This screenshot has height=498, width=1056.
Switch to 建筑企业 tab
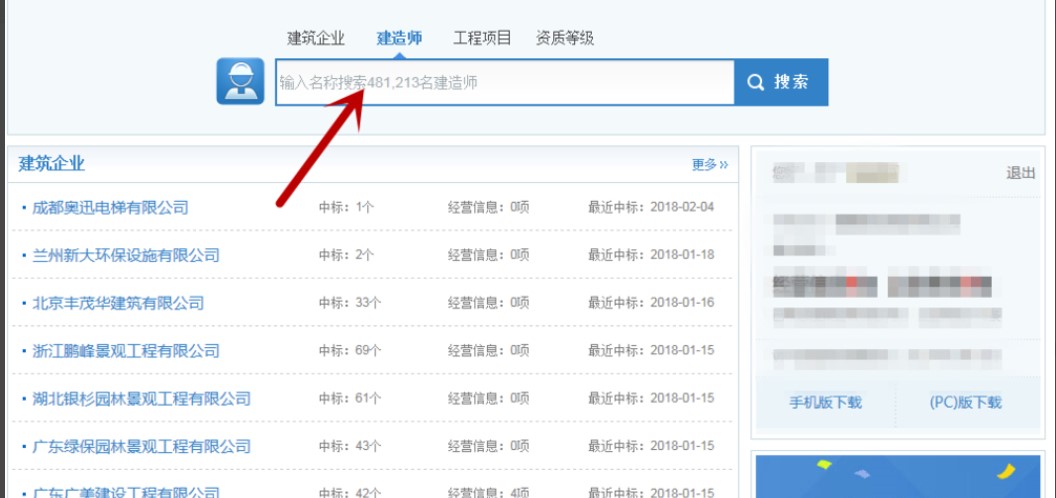pyautogui.click(x=316, y=38)
